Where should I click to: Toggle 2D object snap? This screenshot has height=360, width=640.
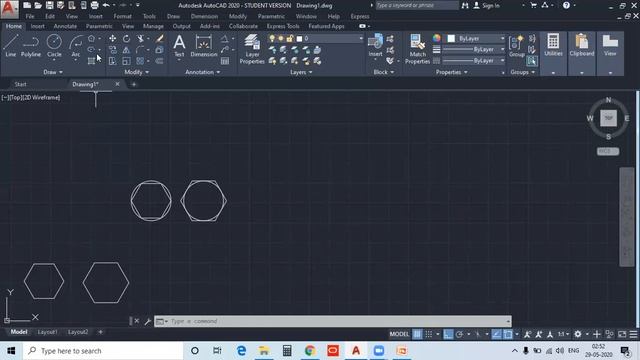tap(508, 334)
